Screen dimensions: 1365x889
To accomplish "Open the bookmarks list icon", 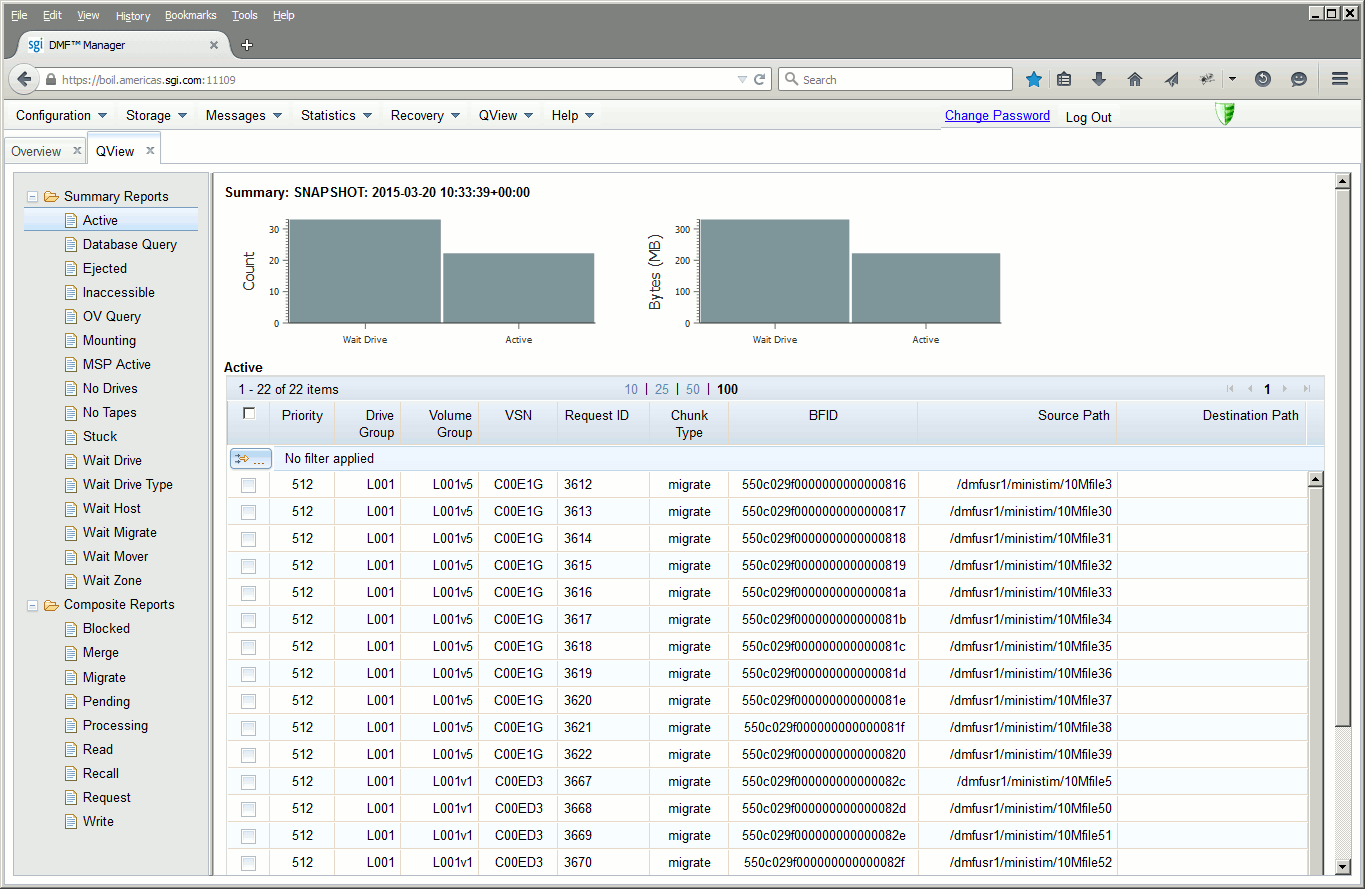I will (1064, 79).
